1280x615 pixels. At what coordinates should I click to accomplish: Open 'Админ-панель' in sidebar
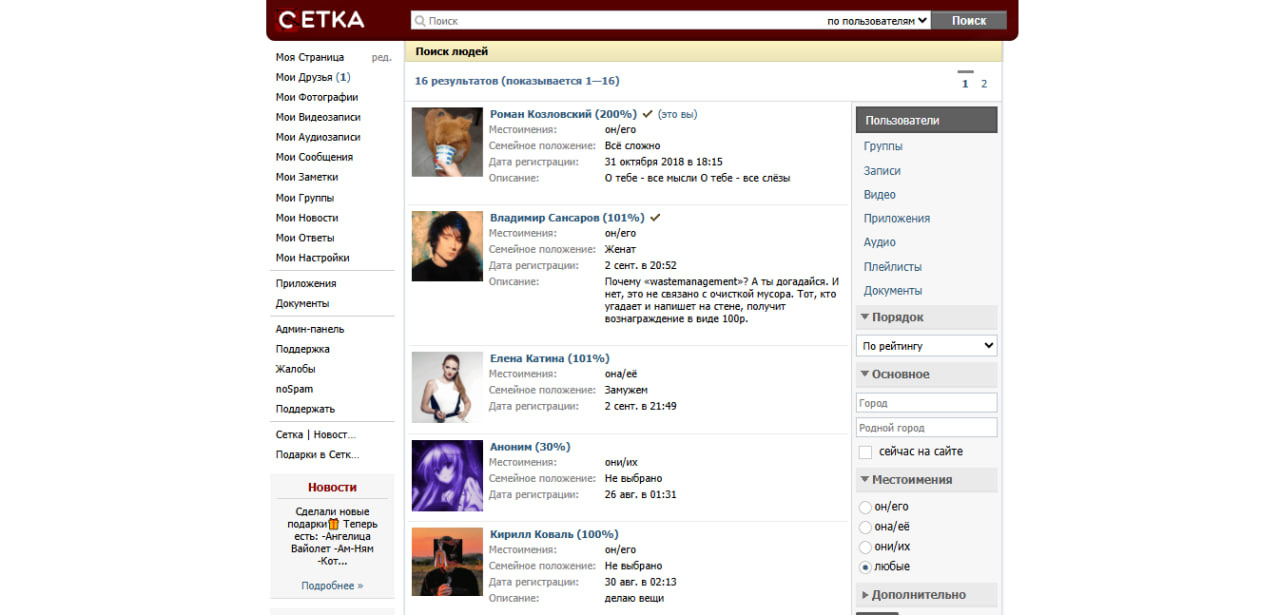[310, 329]
